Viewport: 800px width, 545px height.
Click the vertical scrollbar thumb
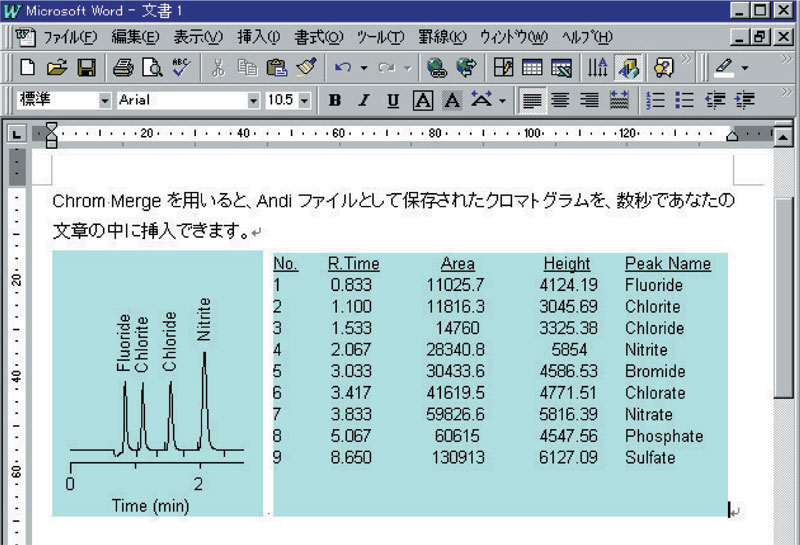[x=783, y=296]
